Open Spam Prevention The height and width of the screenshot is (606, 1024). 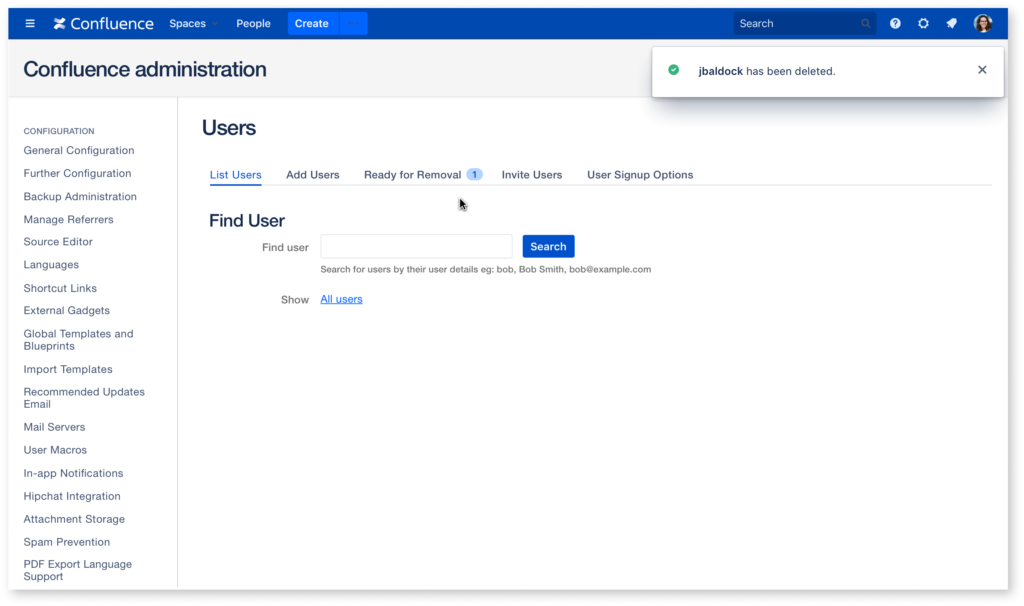67,542
